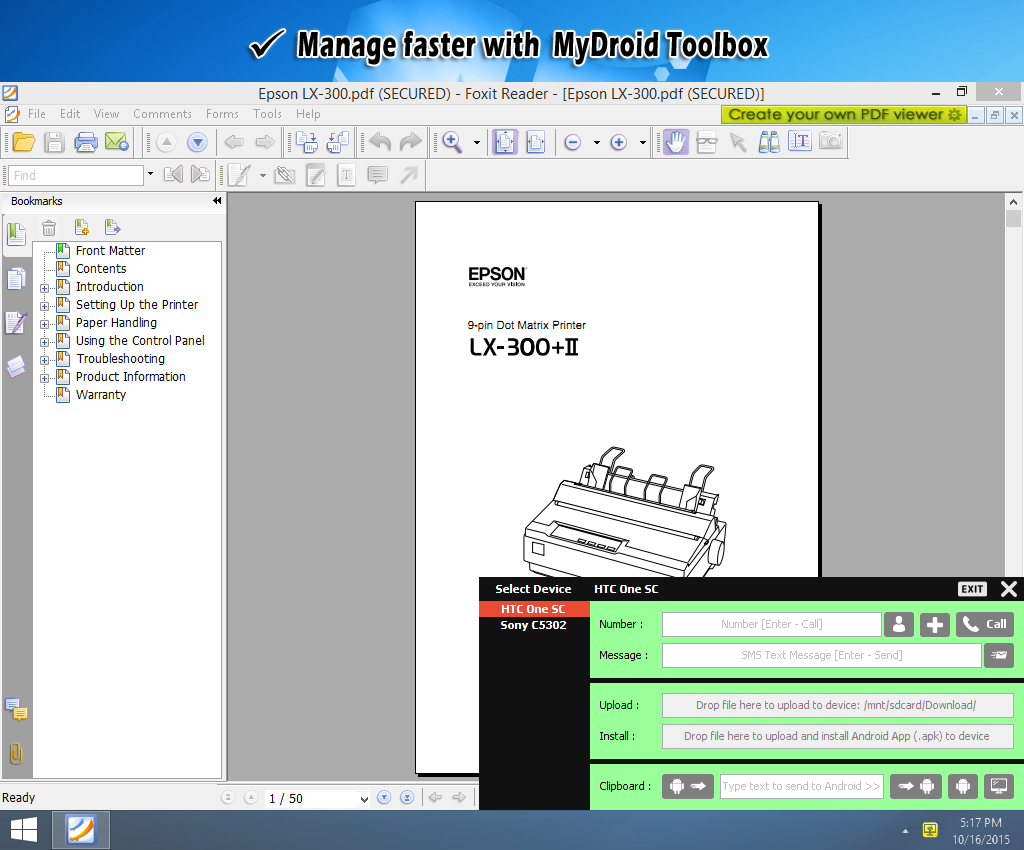
Task: Collapse the Bookmarks panel arrow
Action: 217,201
